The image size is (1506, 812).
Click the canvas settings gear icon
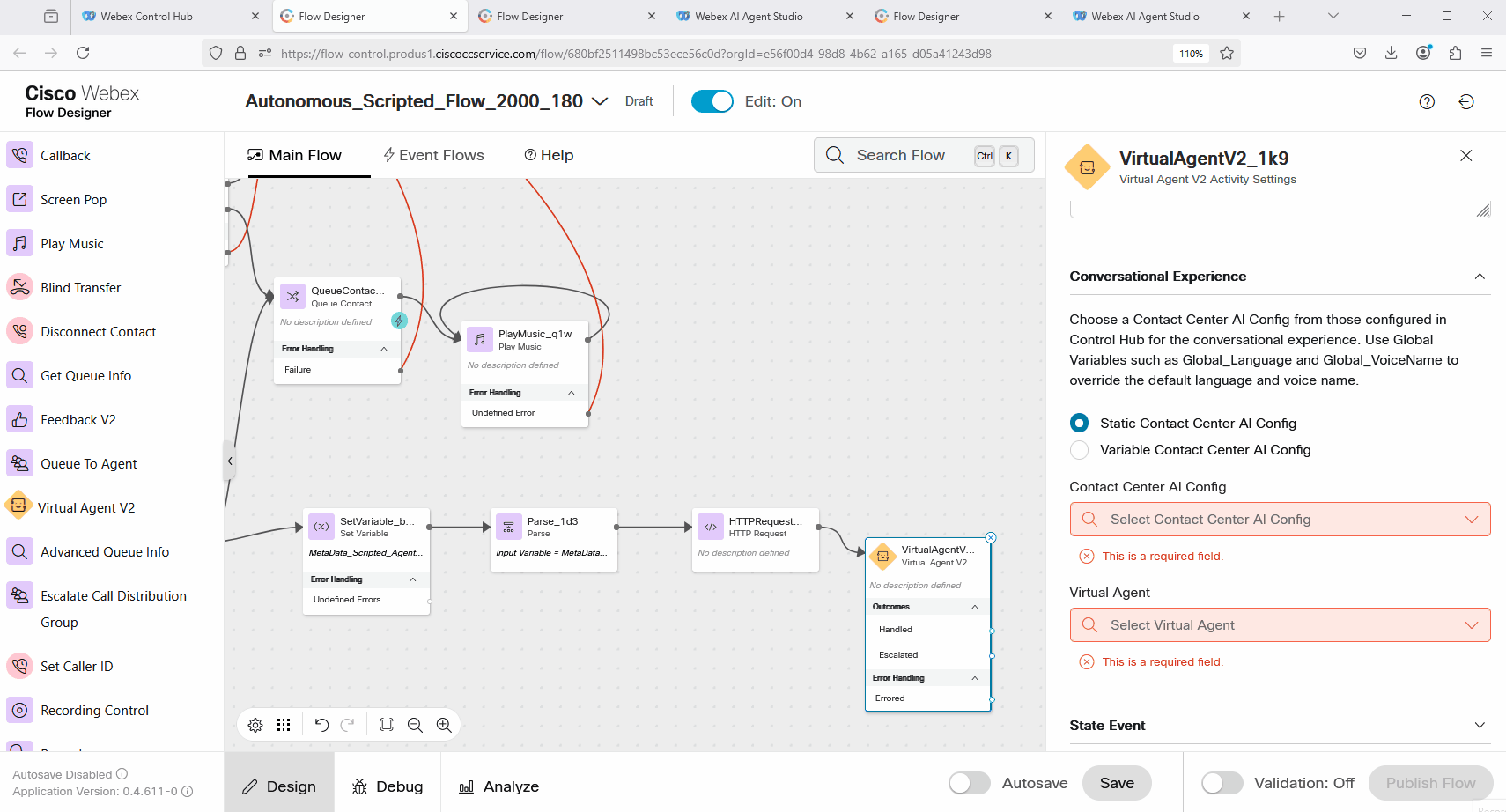point(255,725)
